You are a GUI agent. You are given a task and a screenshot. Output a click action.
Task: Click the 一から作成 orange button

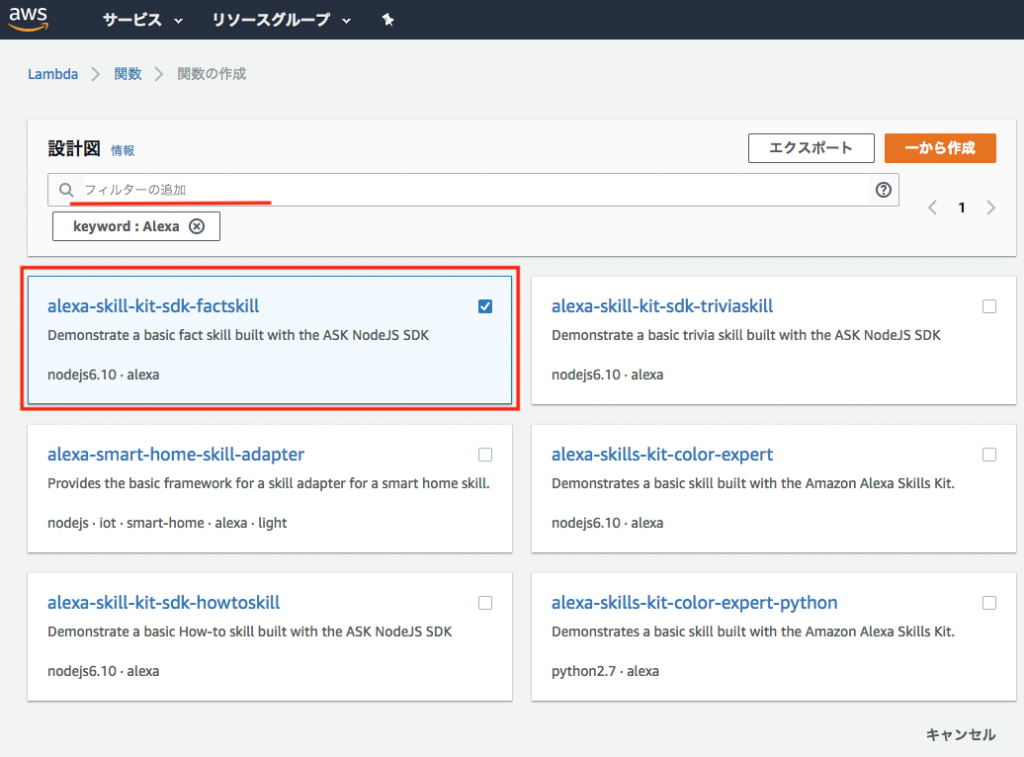coord(940,148)
